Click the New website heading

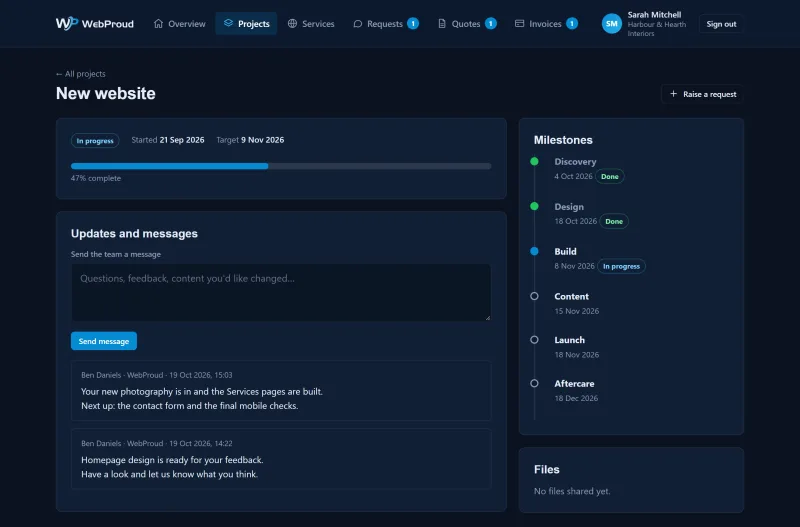(106, 93)
